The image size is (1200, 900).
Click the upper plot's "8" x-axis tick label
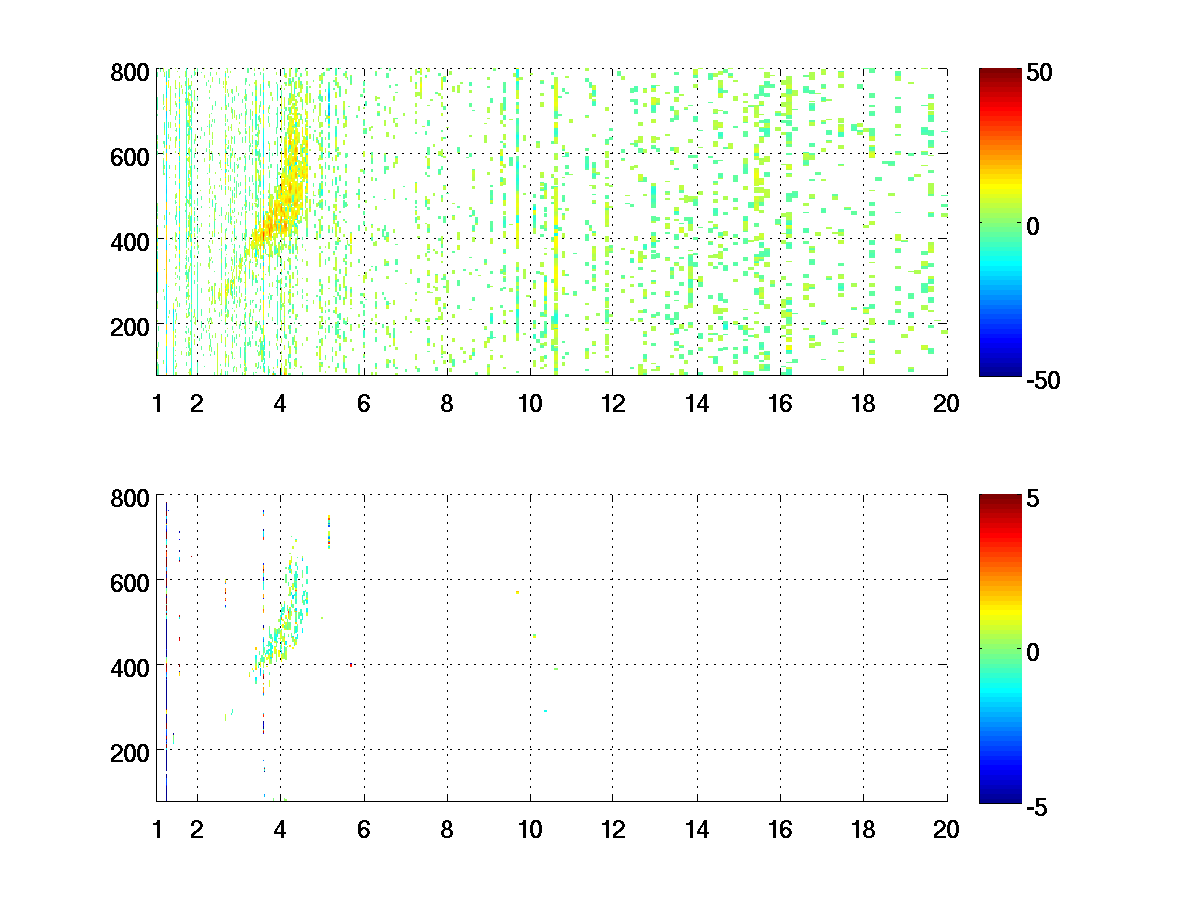[447, 404]
